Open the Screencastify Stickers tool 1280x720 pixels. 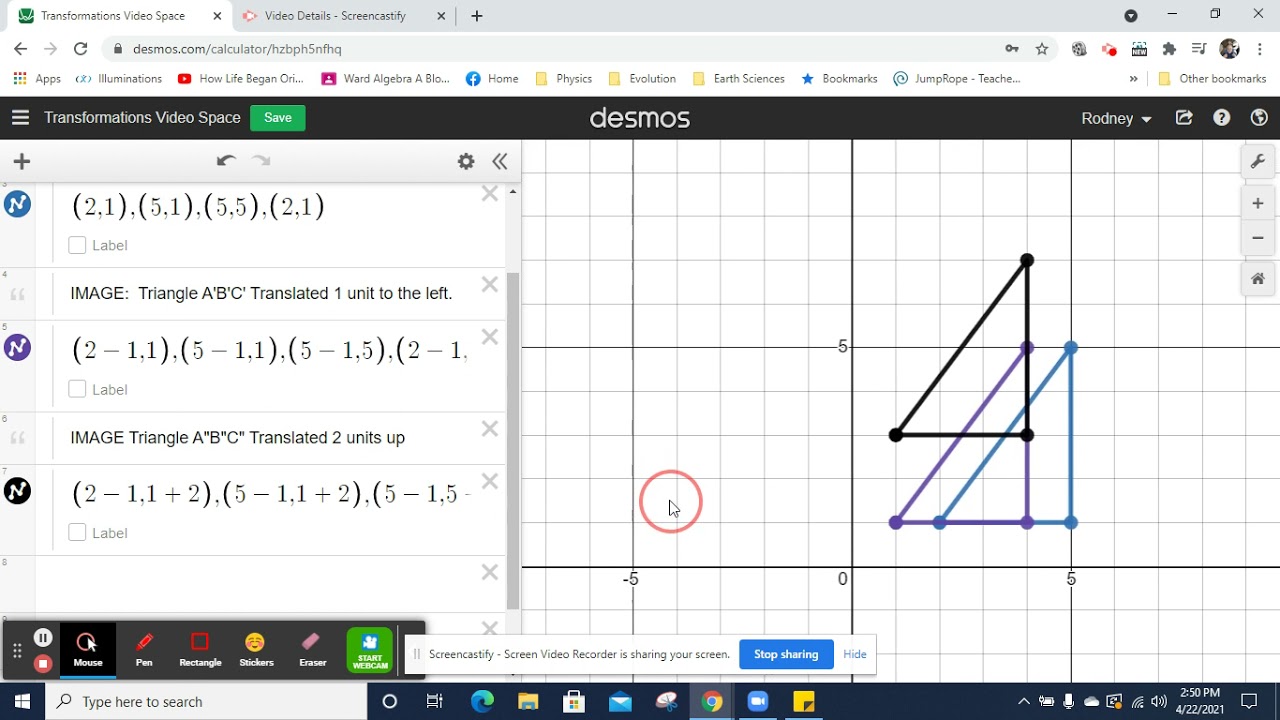tap(256, 648)
